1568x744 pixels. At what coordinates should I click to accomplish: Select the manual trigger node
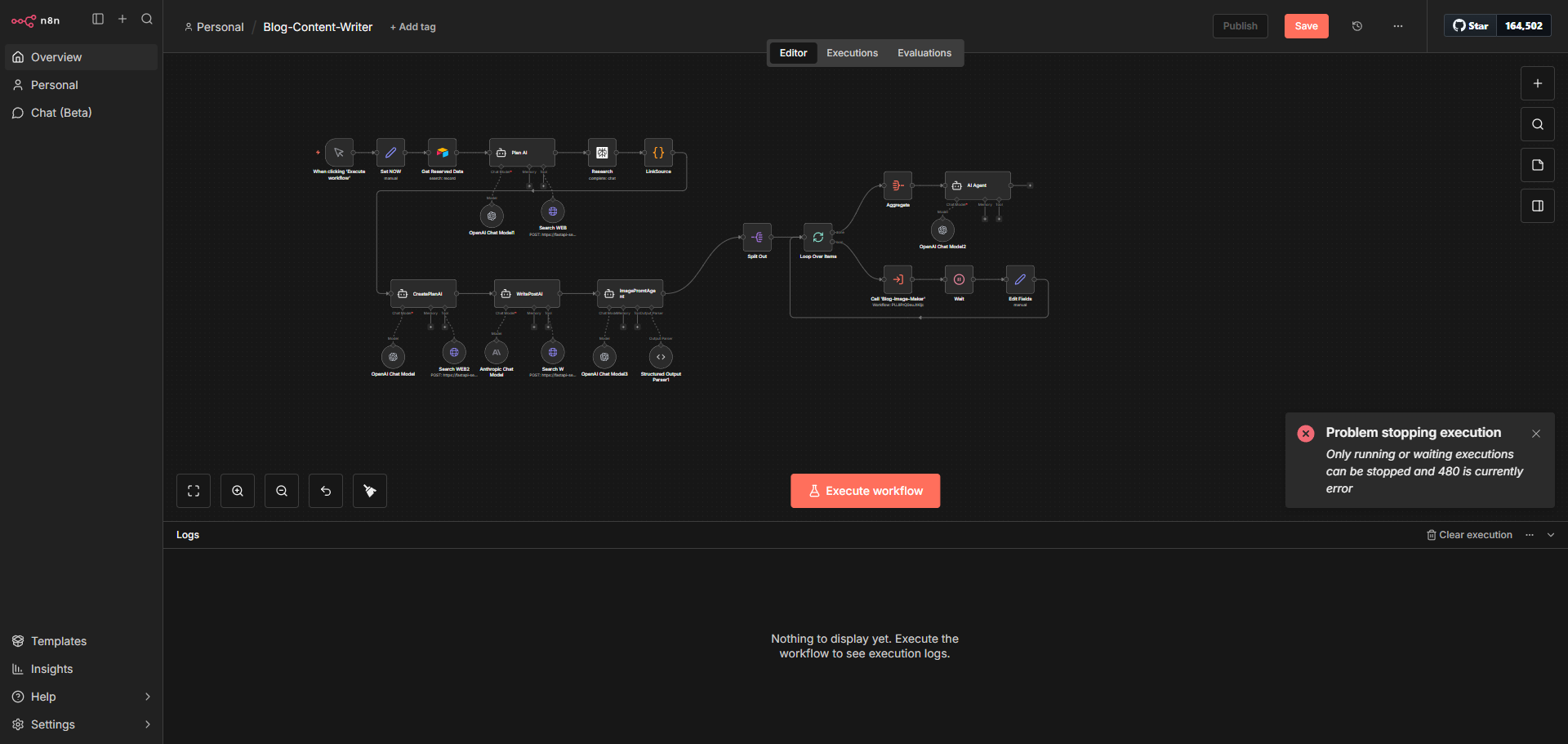[339, 153]
